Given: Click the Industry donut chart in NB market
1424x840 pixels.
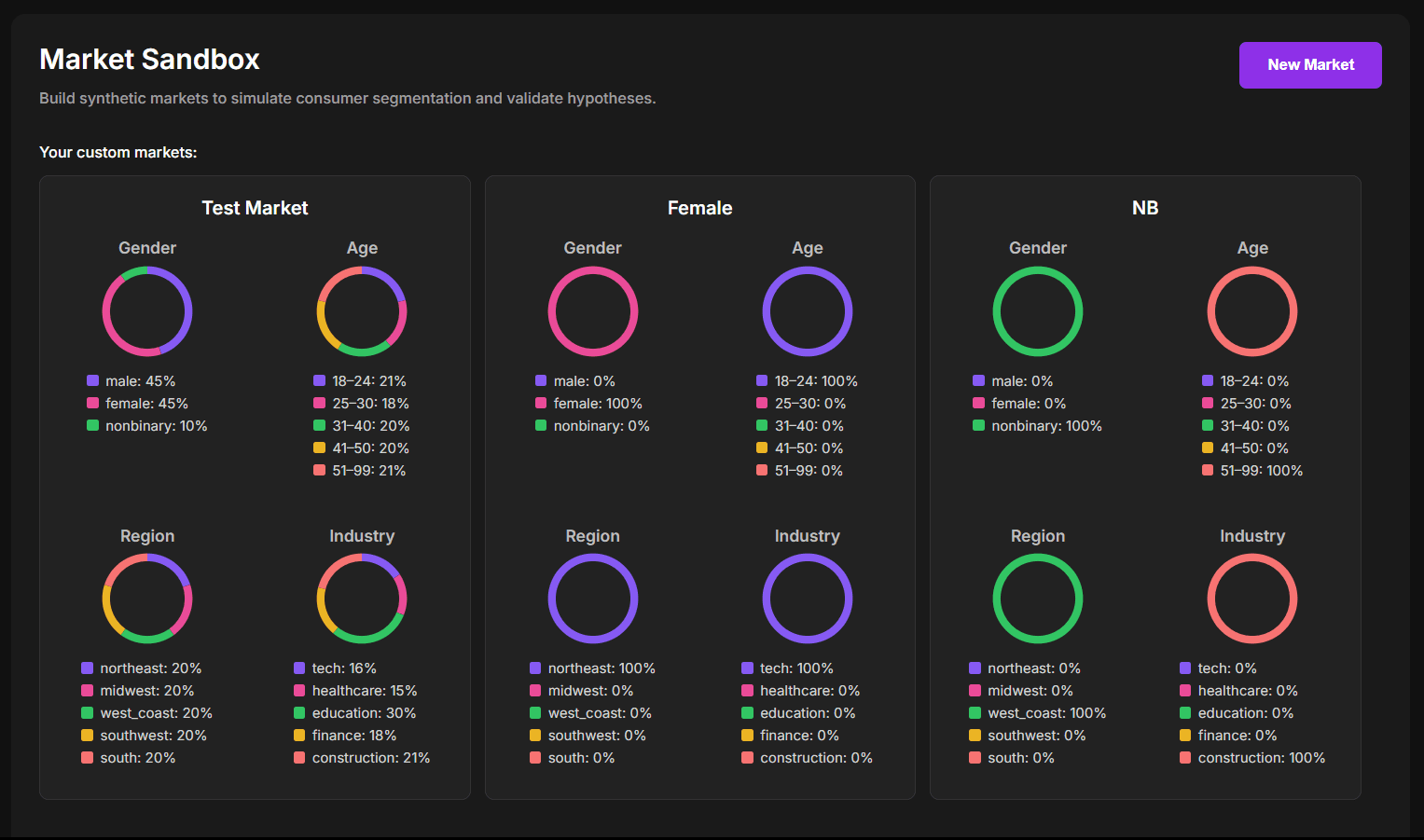Looking at the screenshot, I should [x=1252, y=598].
